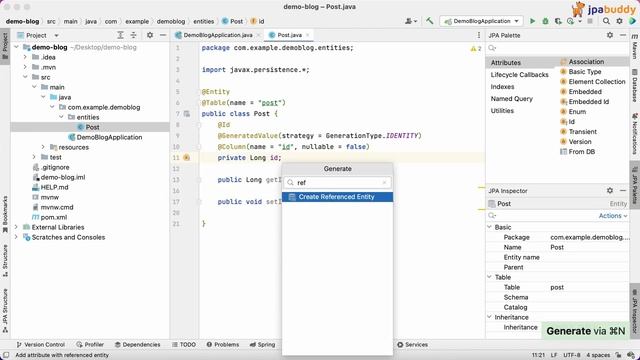The width and height of the screenshot is (640, 360).
Task: Open JPA Palette settings gear
Action: 610,35
